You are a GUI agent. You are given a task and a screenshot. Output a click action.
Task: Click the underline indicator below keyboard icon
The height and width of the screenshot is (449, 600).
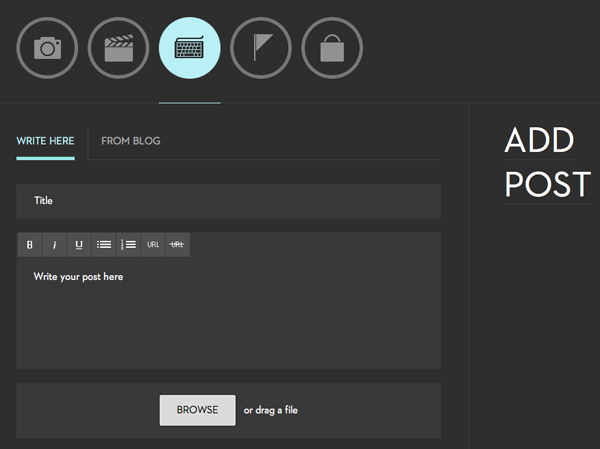click(x=190, y=102)
